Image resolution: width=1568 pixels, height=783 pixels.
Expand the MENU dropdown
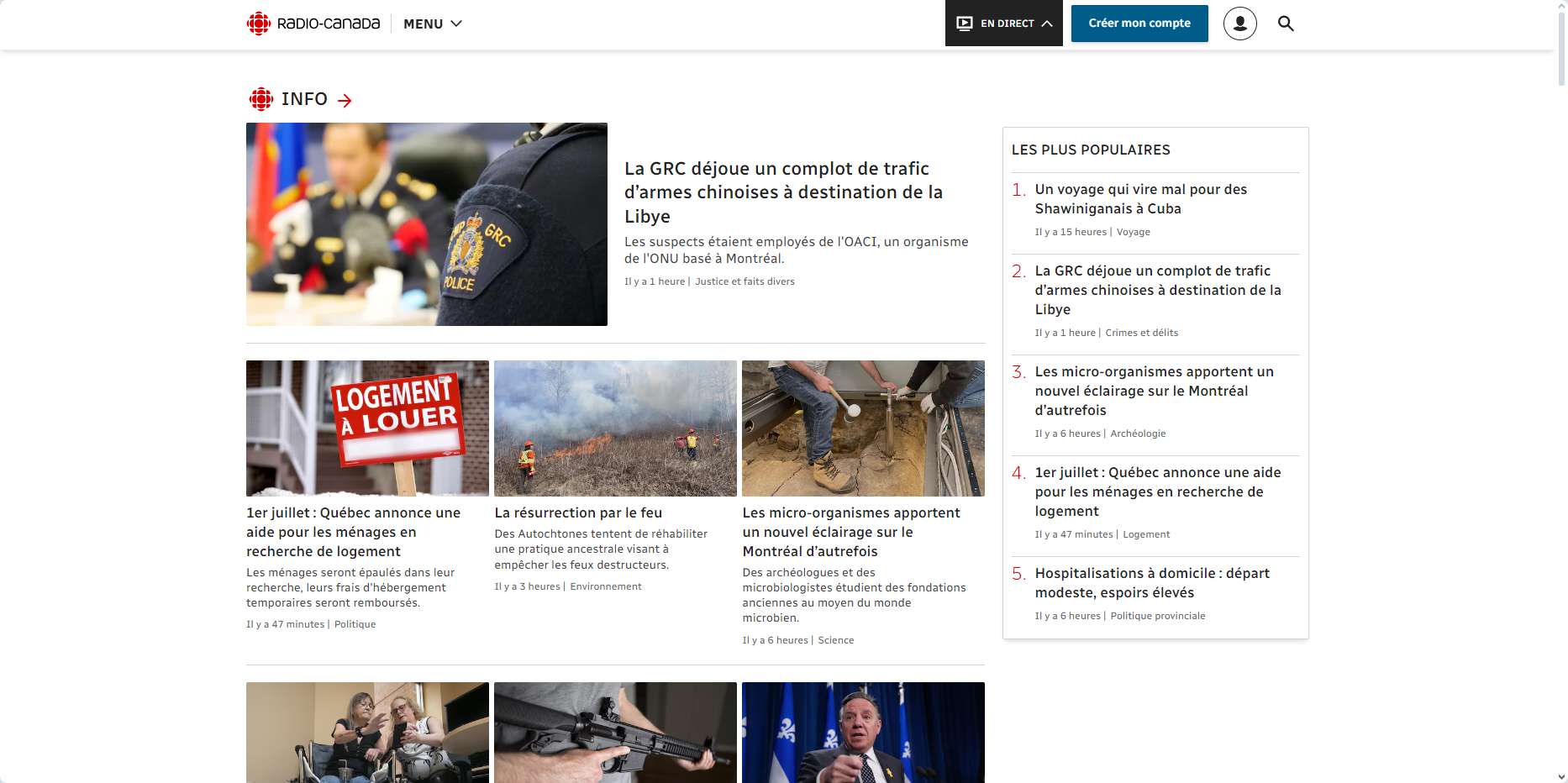click(x=433, y=24)
